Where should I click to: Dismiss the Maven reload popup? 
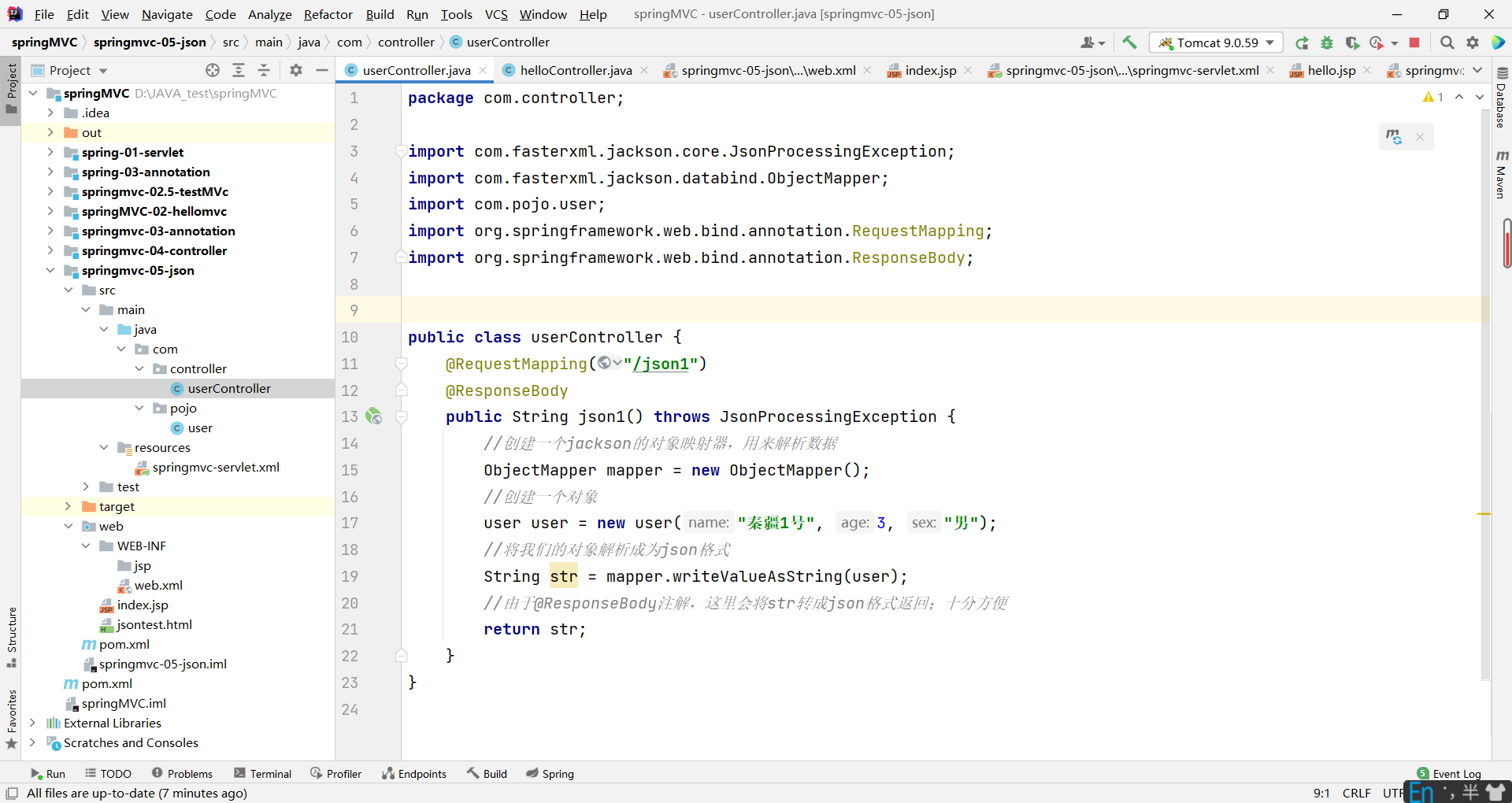pos(1420,137)
